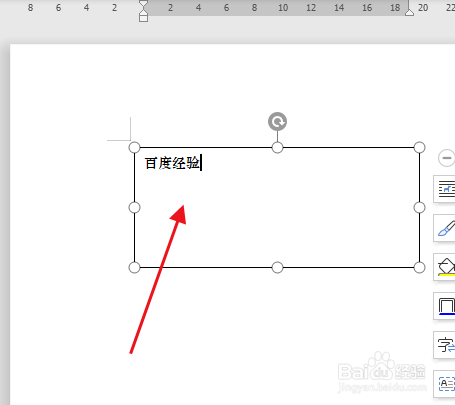Select the top-left resize handle of text box
The image size is (455, 405).
coord(134,147)
